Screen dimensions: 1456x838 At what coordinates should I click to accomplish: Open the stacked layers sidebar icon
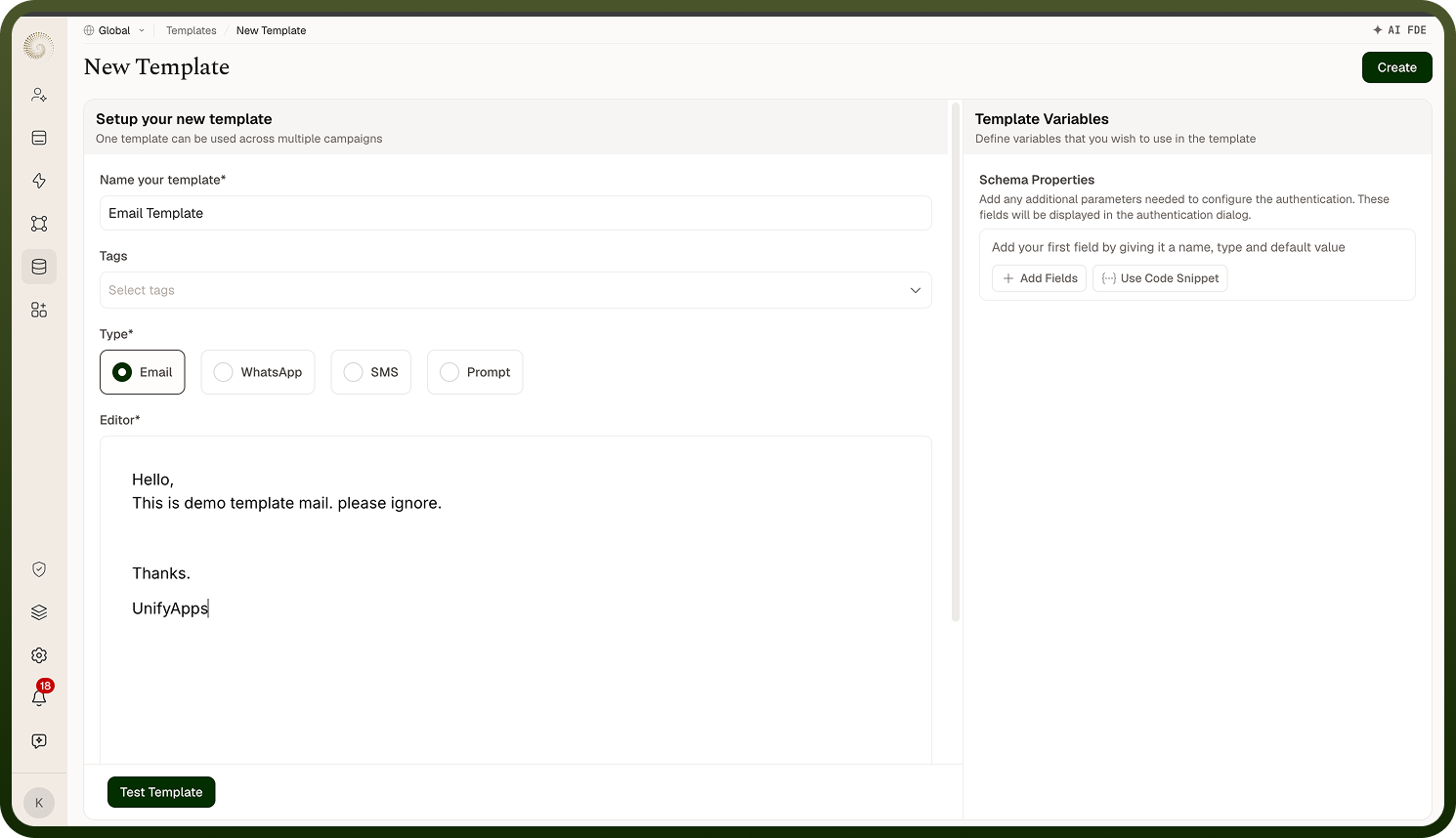[x=39, y=612]
